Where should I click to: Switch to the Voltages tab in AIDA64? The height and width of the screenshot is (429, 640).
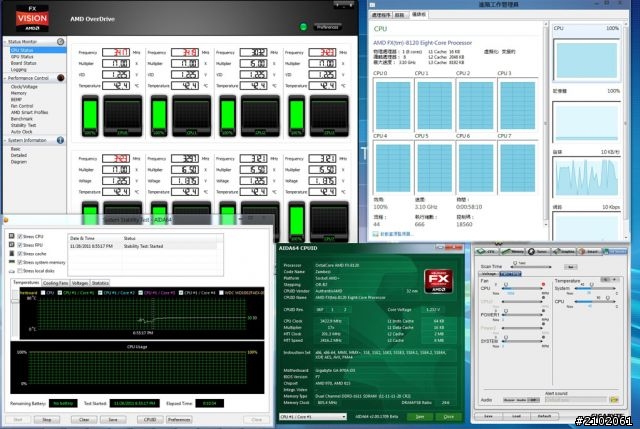(x=80, y=283)
